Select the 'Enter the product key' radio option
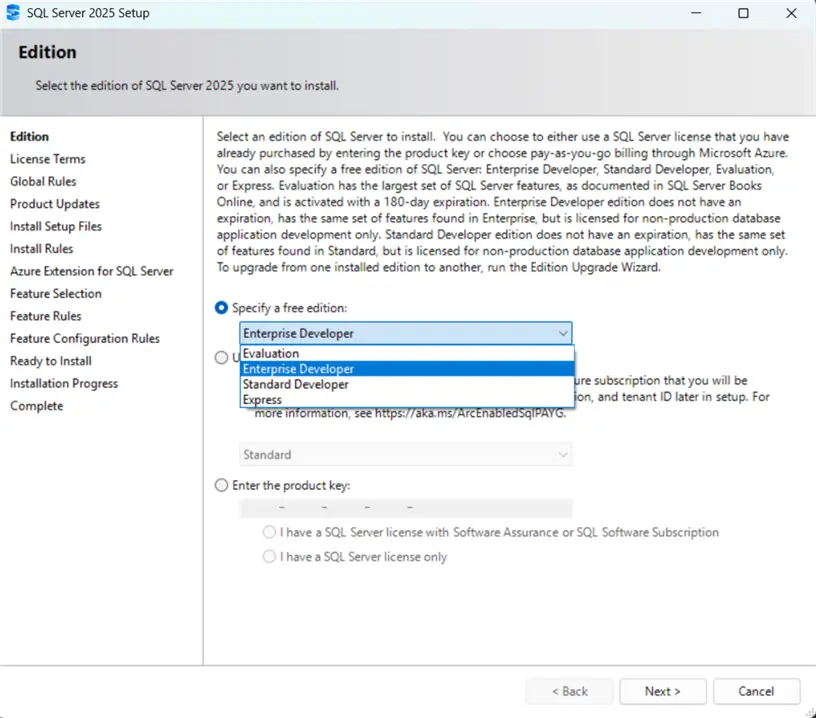Viewport: 816px width, 718px height. (x=221, y=485)
